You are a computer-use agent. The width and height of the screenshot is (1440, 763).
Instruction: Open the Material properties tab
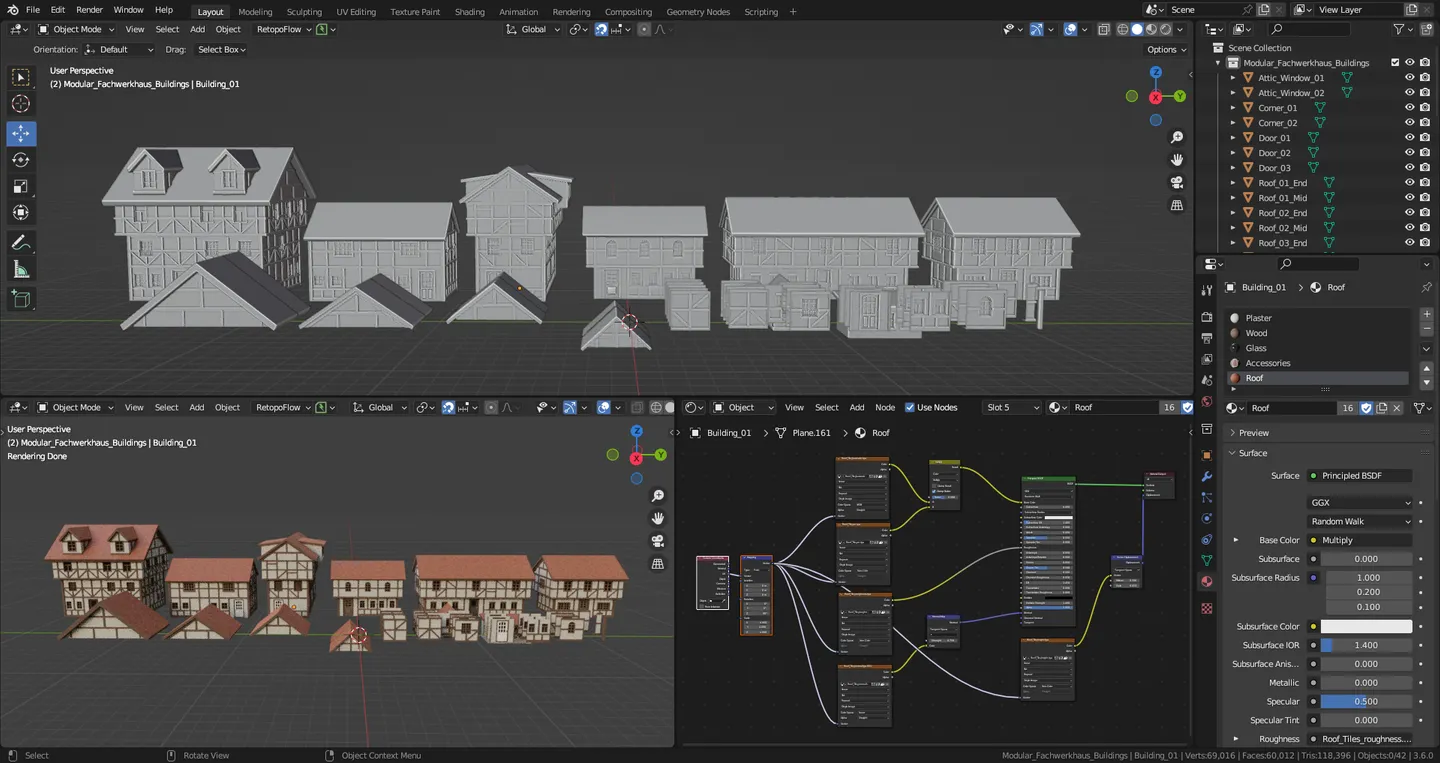pos(1207,581)
